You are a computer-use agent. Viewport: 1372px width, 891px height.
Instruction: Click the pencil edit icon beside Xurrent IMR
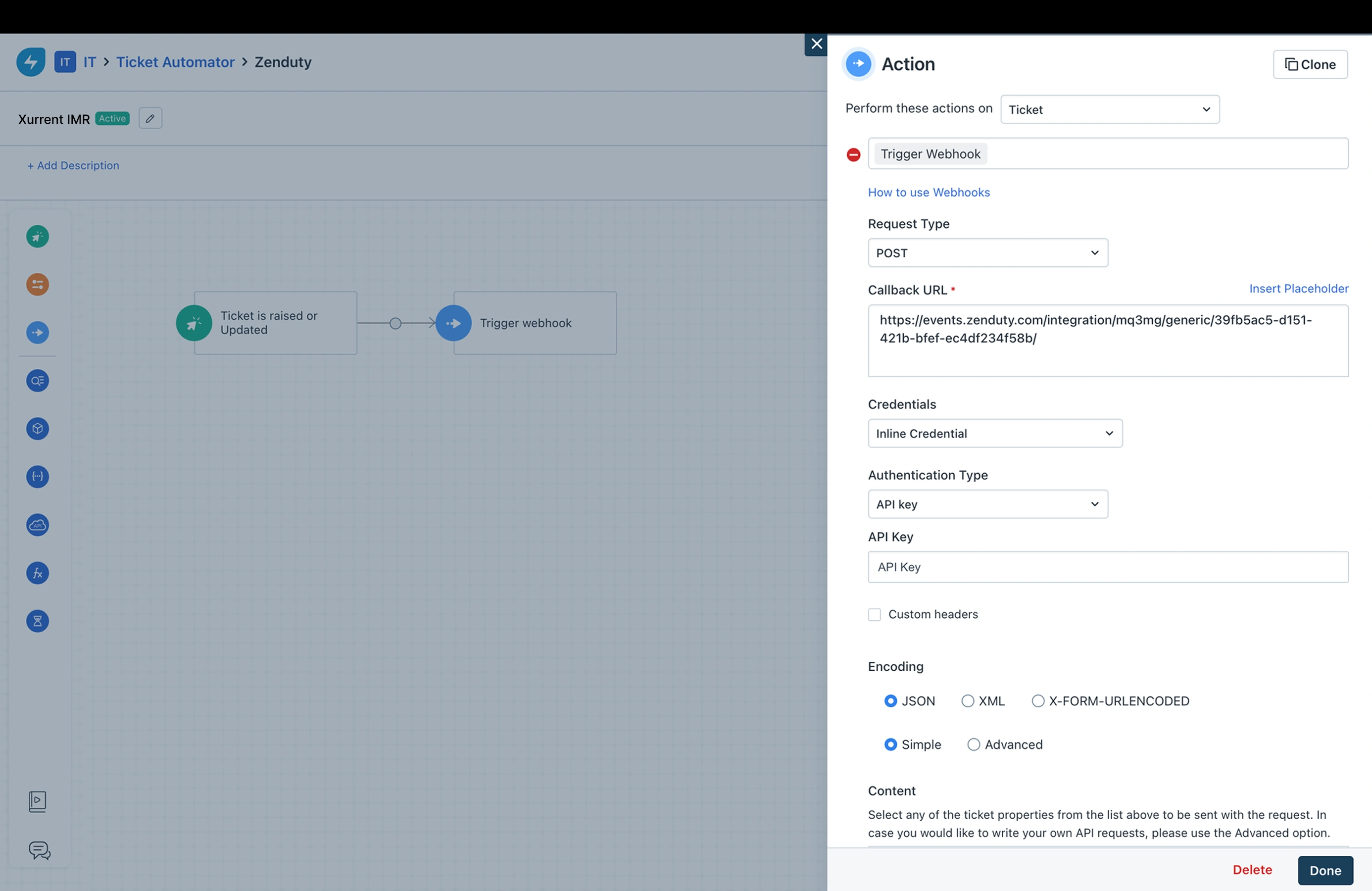click(150, 118)
